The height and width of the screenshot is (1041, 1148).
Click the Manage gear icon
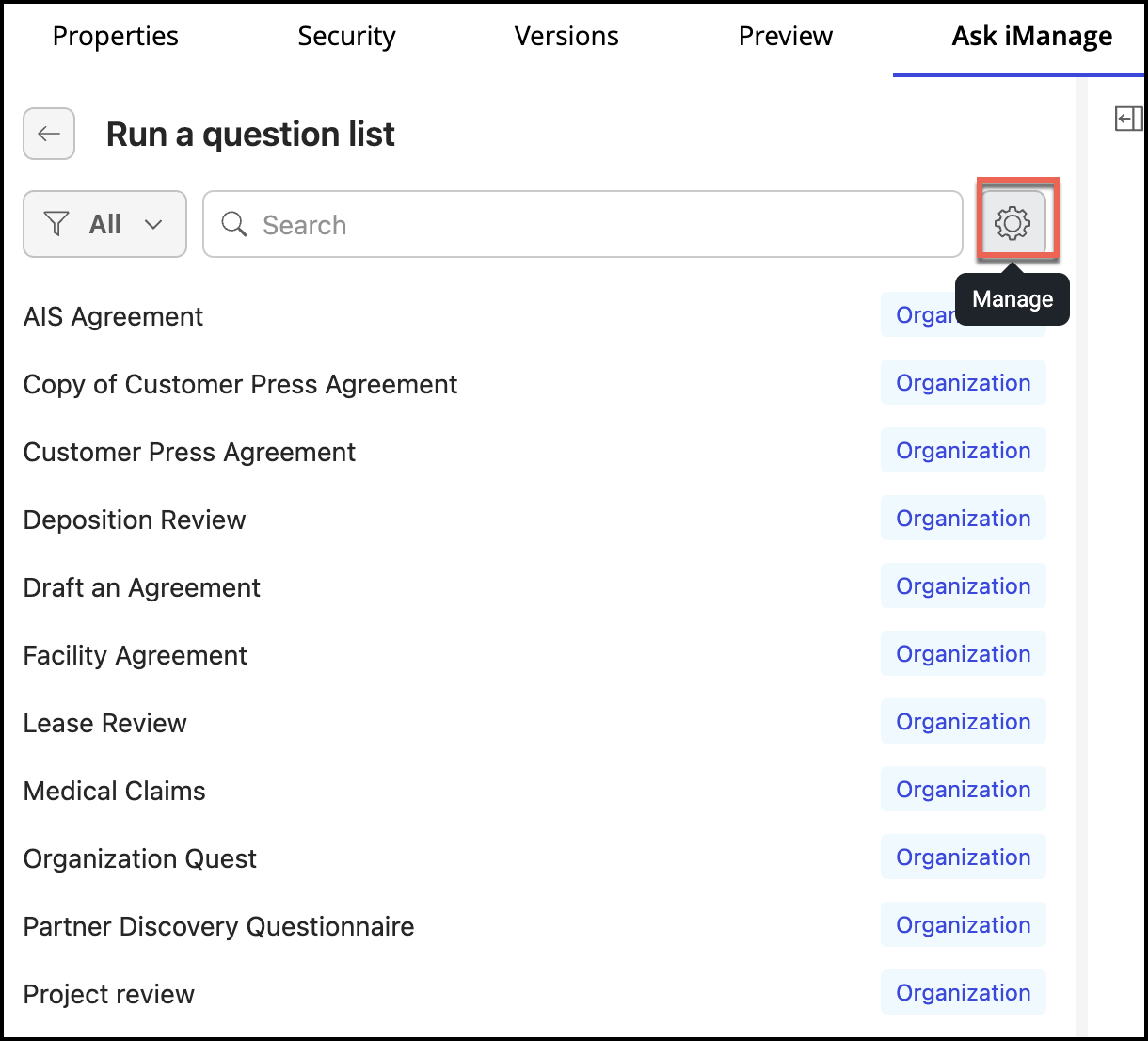[x=1012, y=224]
